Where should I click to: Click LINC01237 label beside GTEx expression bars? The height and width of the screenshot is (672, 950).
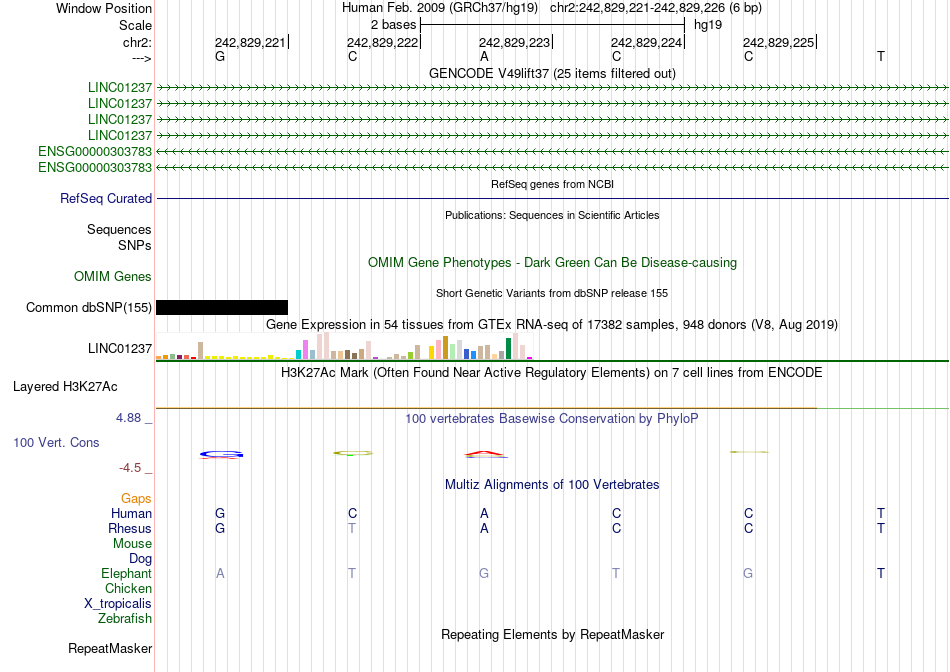[120, 348]
